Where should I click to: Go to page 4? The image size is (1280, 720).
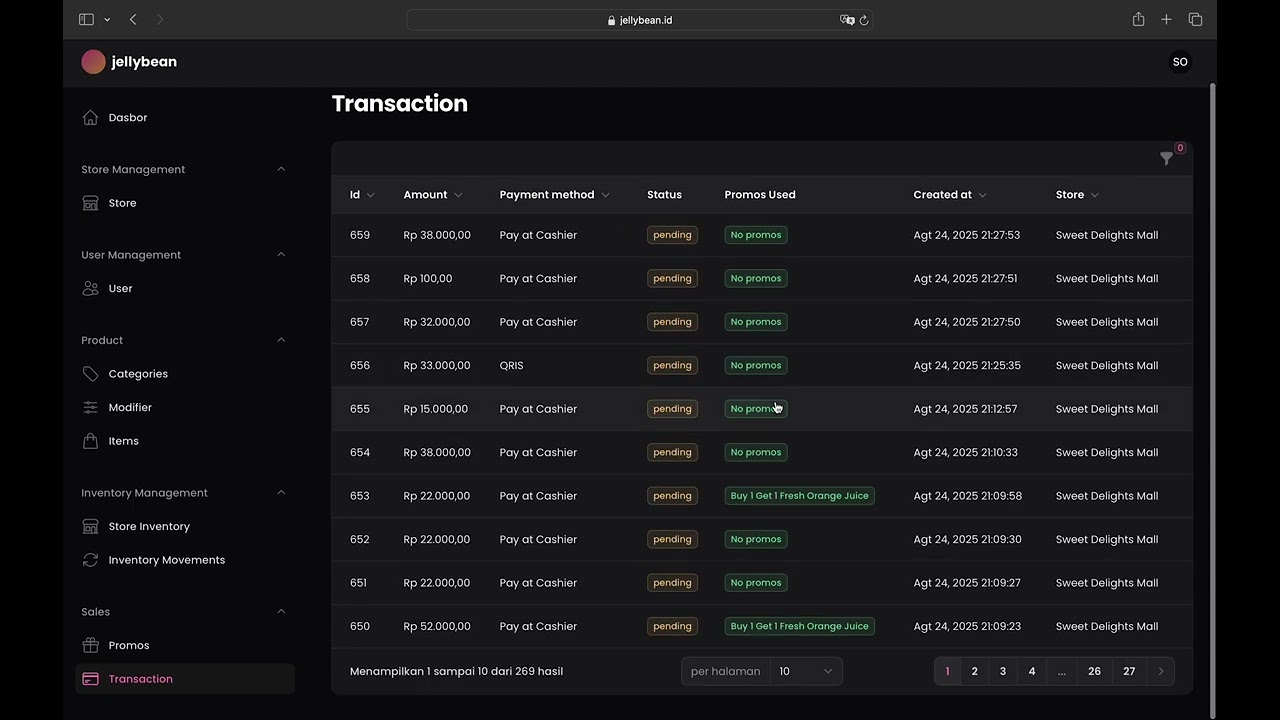(x=1032, y=671)
